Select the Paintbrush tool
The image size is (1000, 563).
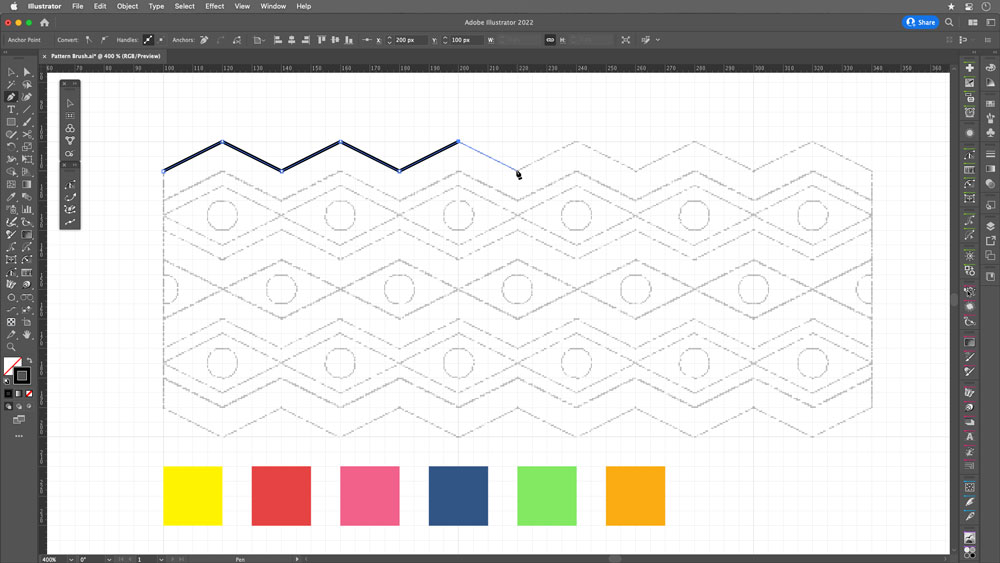27,122
